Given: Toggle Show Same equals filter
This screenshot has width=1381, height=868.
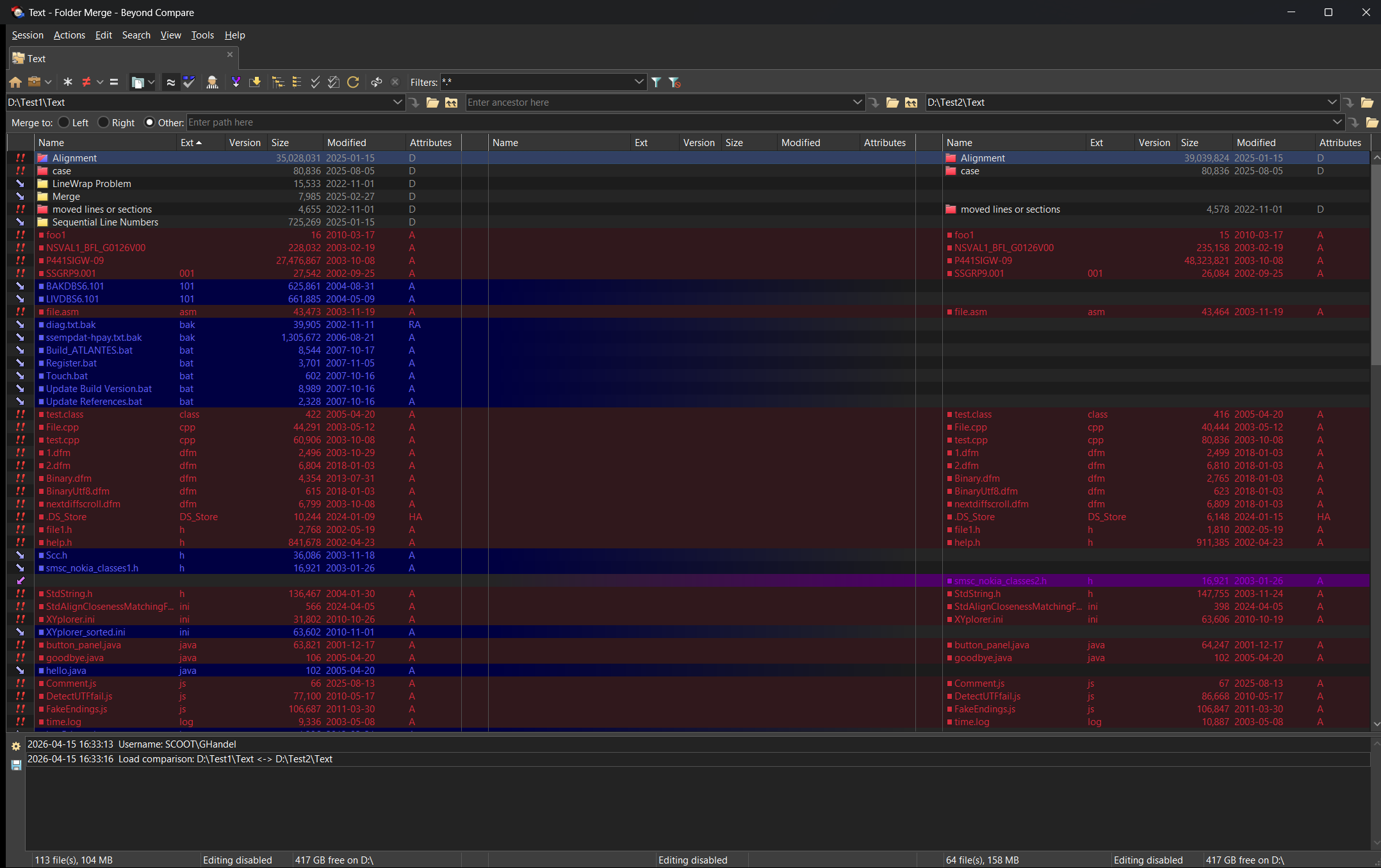Looking at the screenshot, I should pos(114,82).
